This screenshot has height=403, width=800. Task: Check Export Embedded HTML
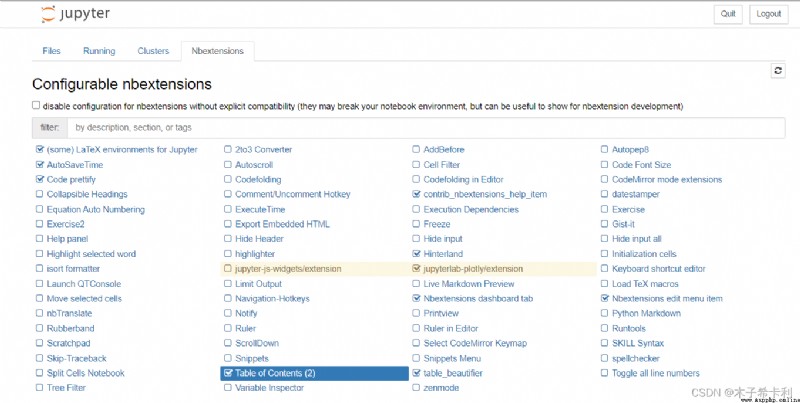click(x=228, y=224)
